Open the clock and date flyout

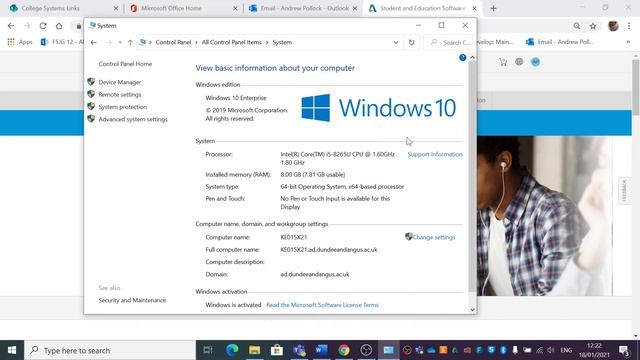pos(594,350)
